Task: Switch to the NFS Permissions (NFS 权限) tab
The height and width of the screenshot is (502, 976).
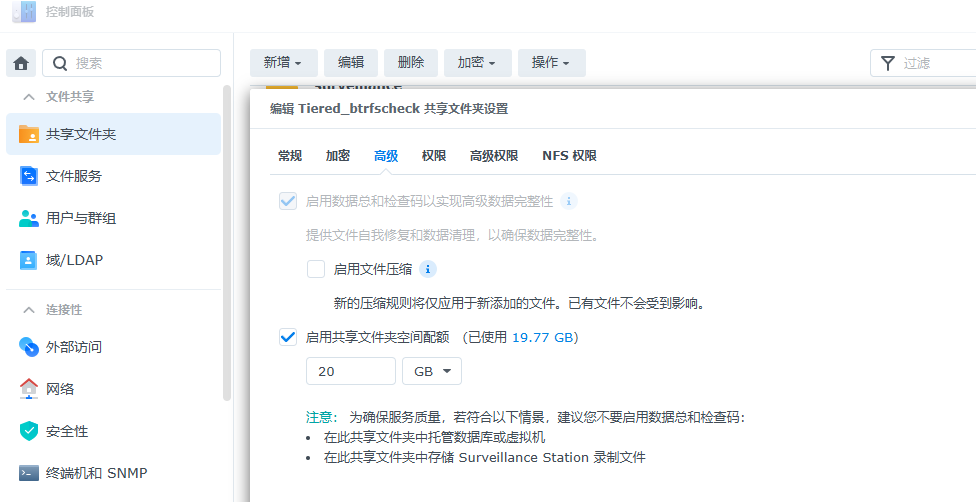Action: pos(569,156)
